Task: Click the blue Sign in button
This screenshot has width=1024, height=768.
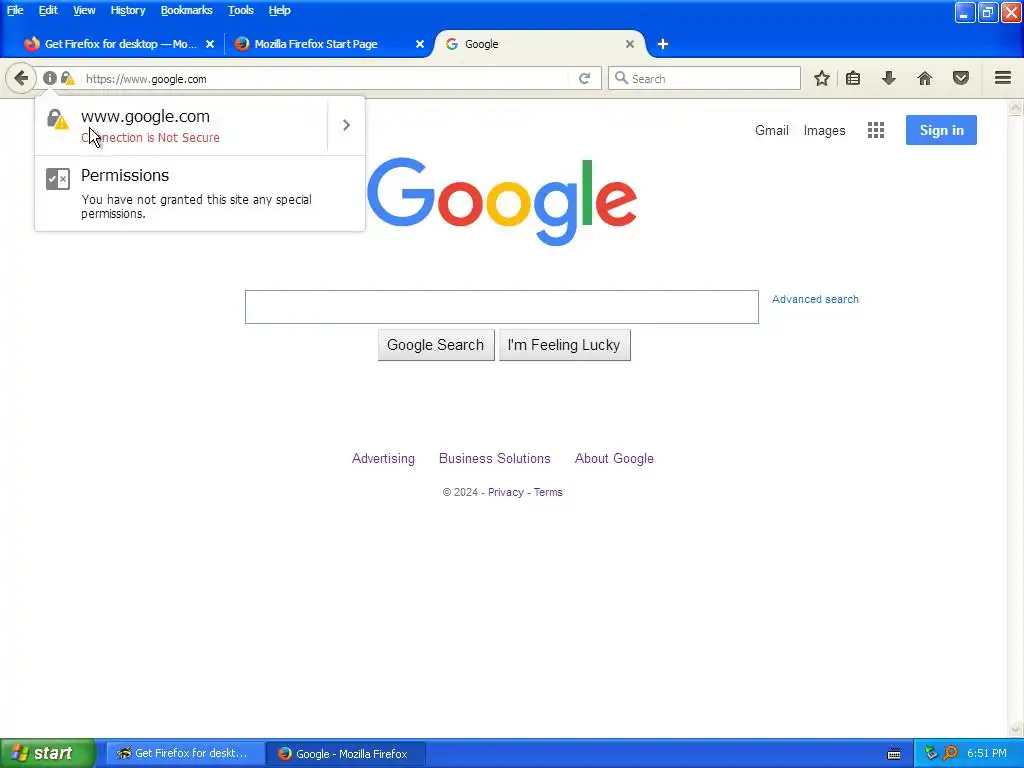Action: click(x=941, y=130)
